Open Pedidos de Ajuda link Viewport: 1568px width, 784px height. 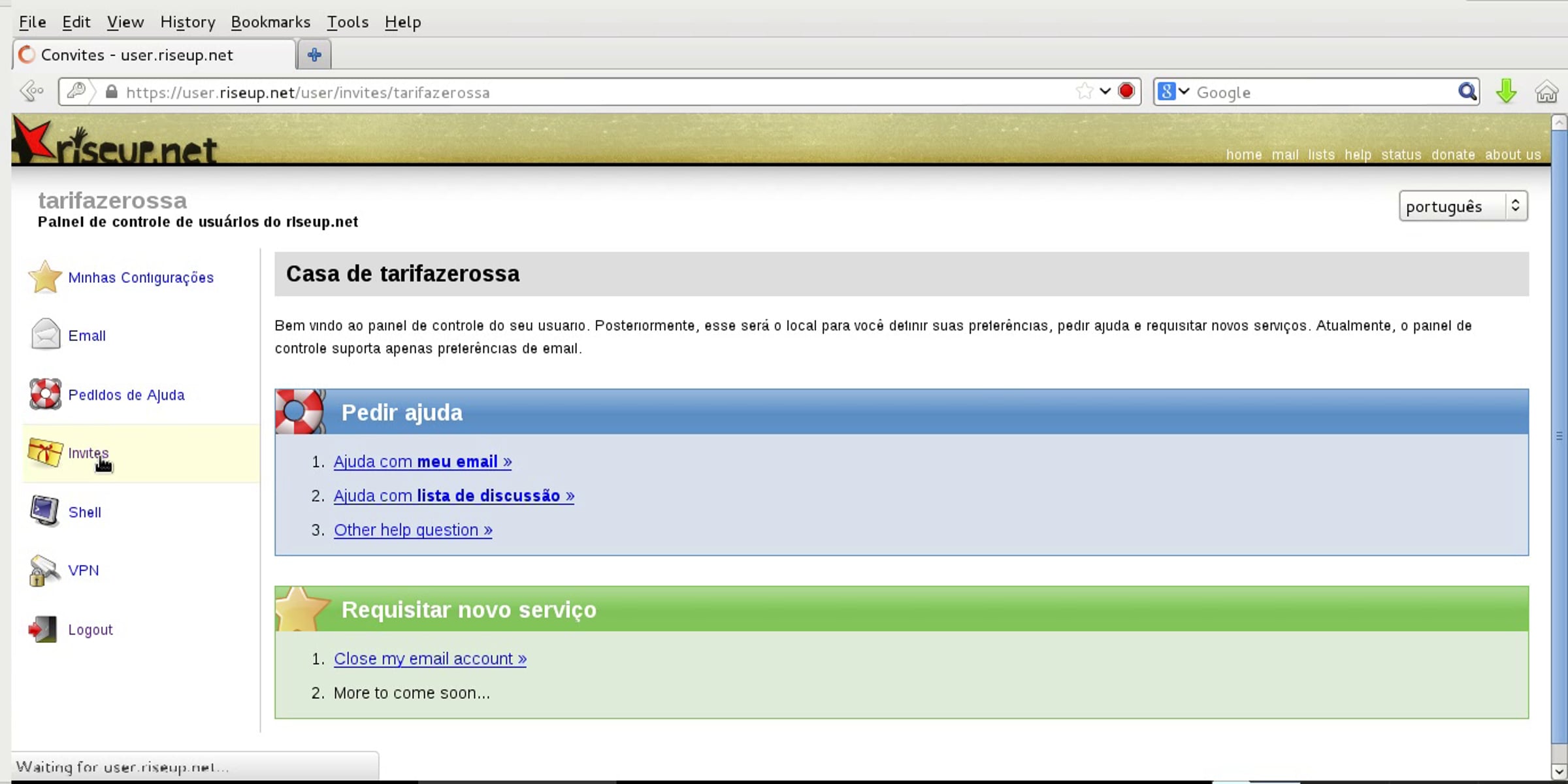point(126,395)
